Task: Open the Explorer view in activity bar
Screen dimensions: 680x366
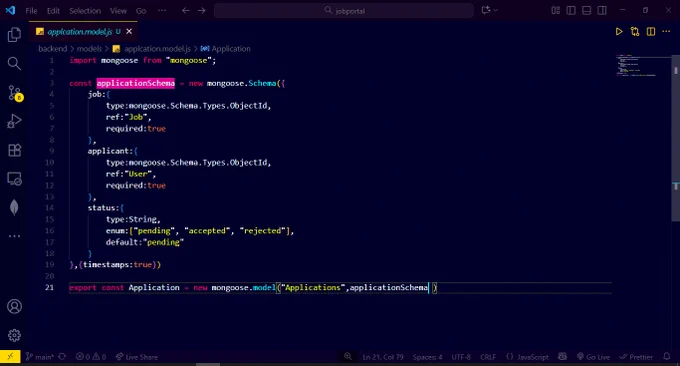Action: 14,35
